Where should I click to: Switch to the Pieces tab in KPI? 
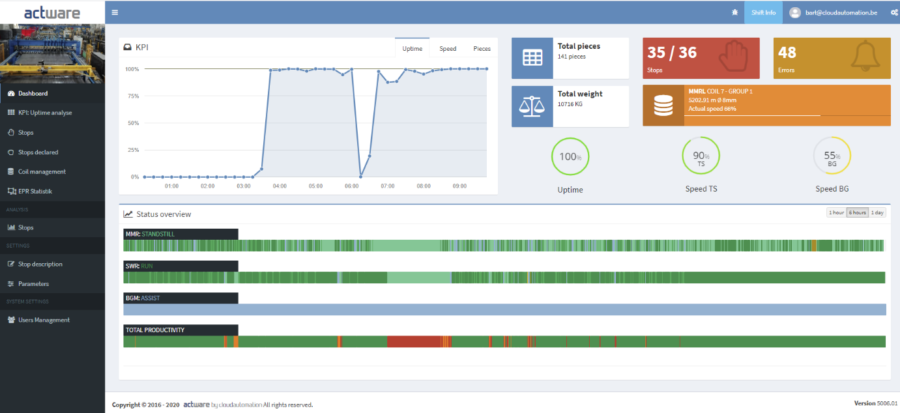click(x=481, y=48)
